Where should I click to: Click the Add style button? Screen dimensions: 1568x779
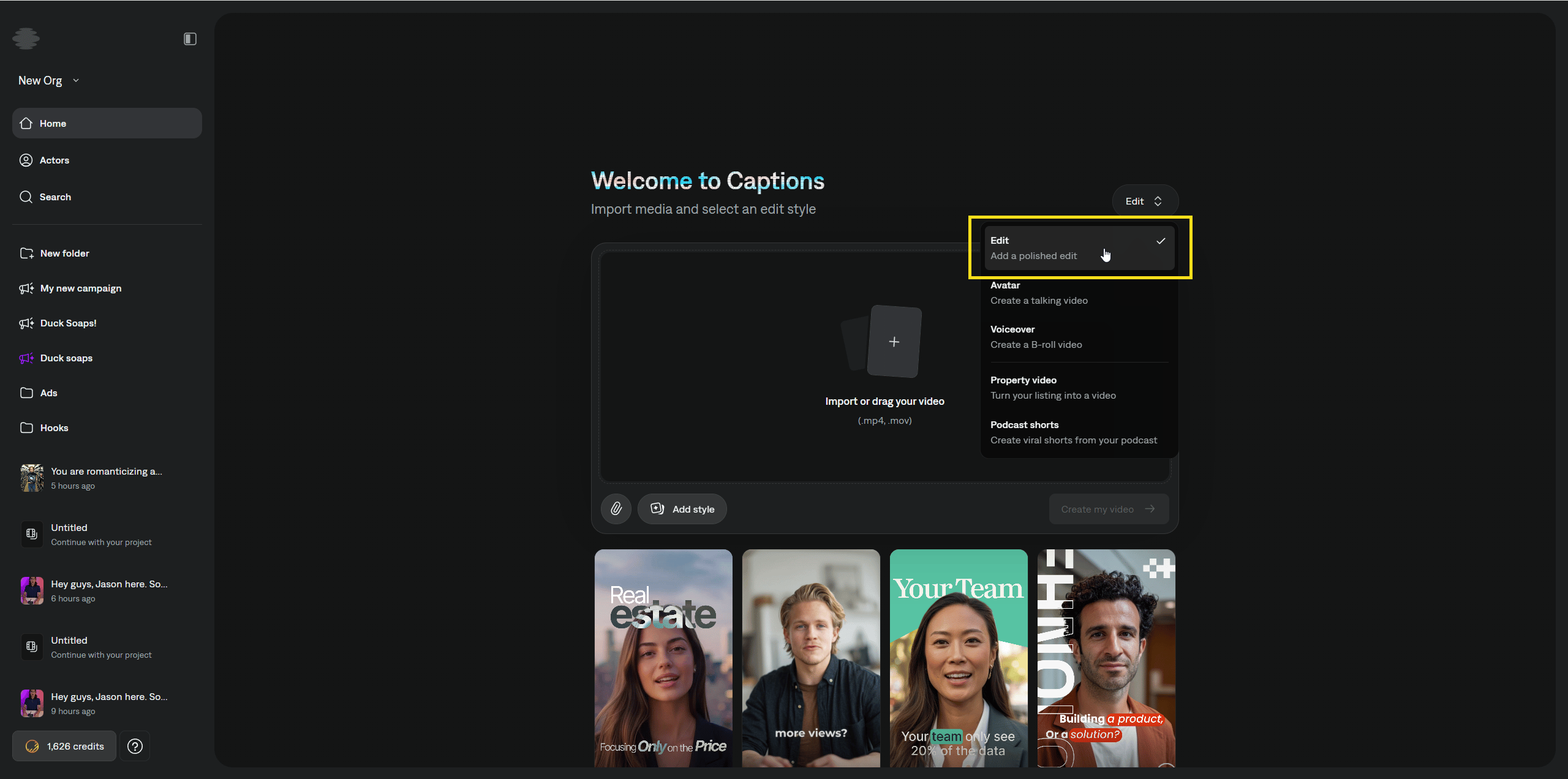tap(682, 509)
